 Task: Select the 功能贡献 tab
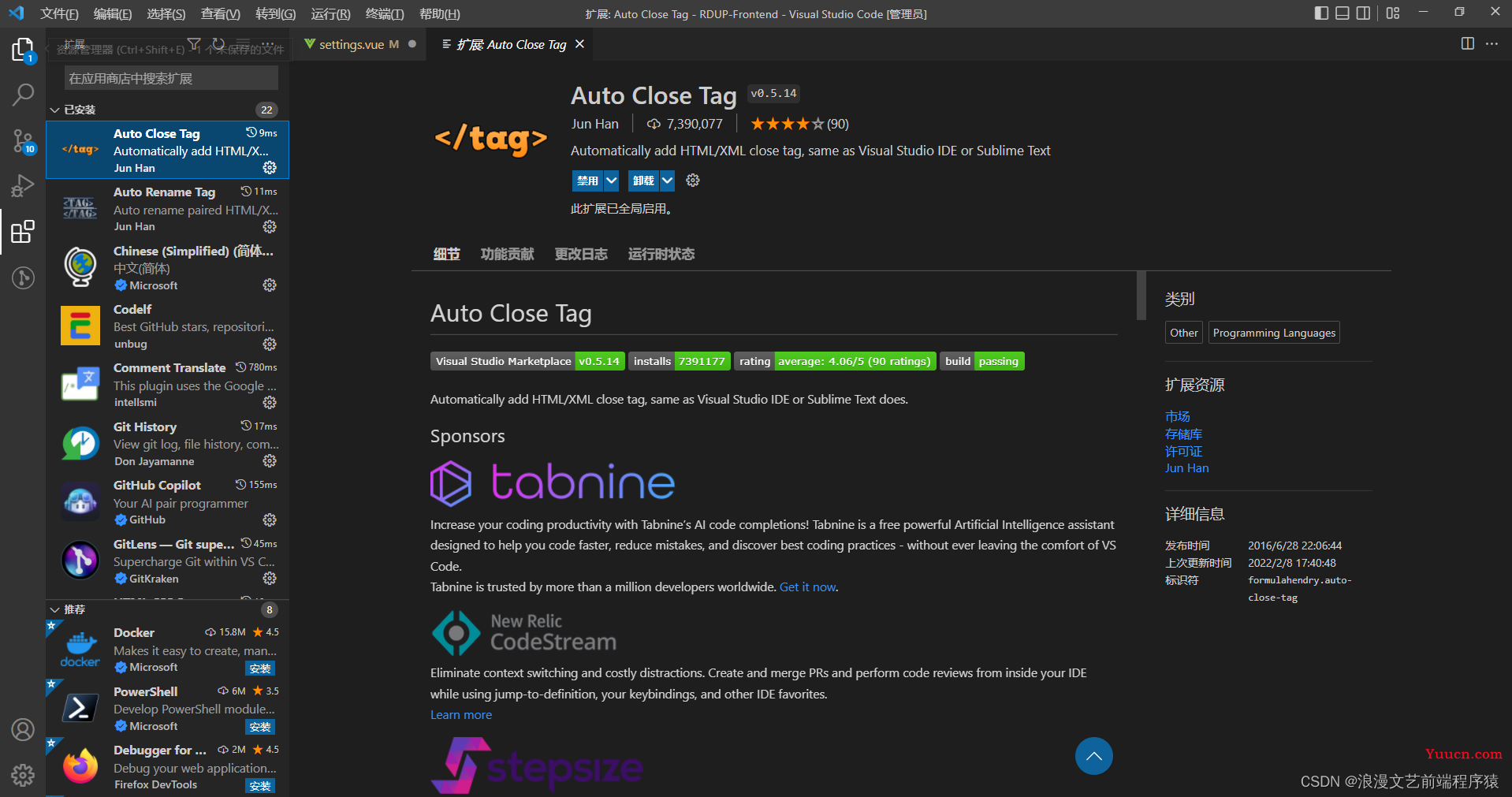[507, 254]
